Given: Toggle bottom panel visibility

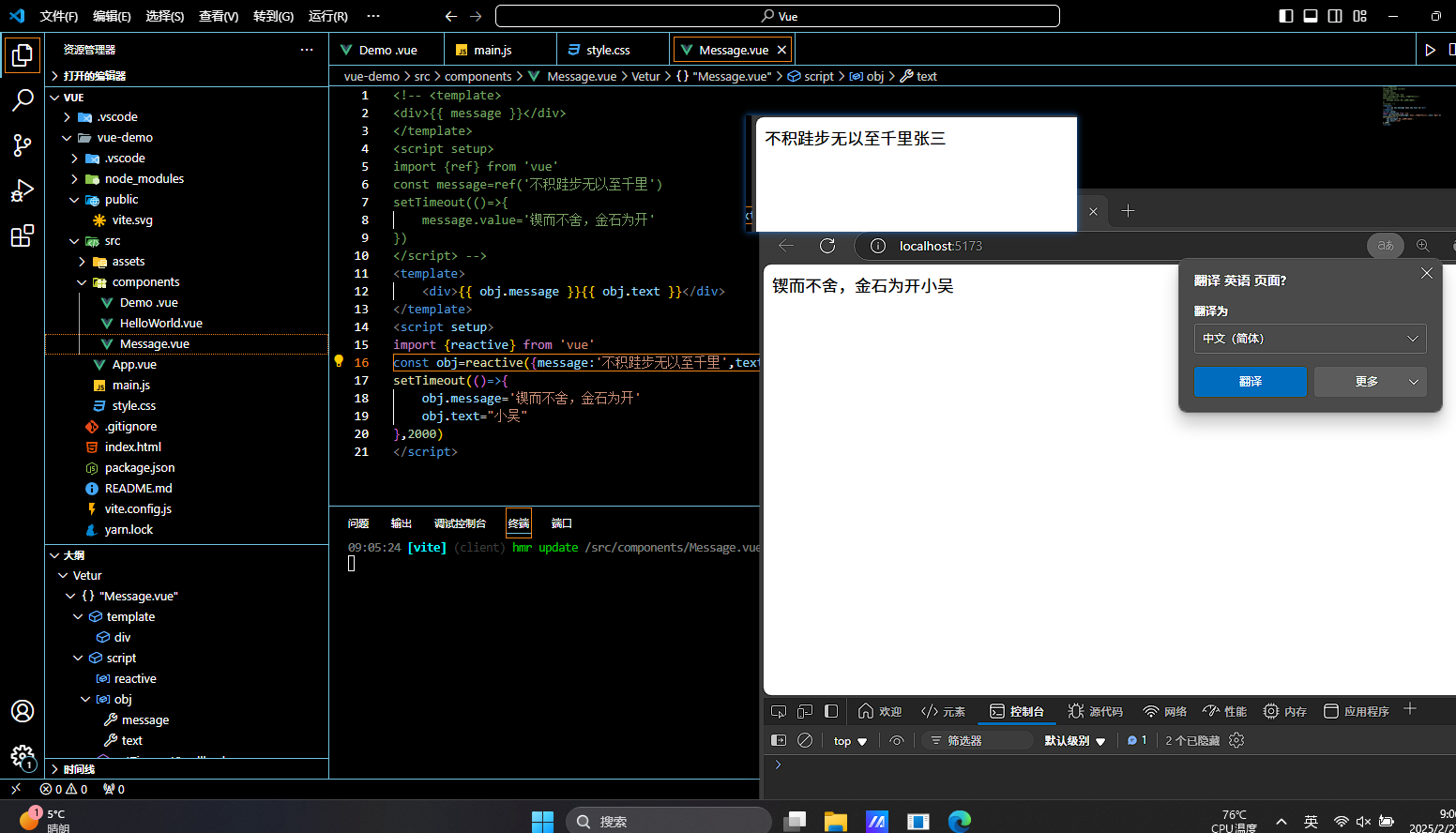Looking at the screenshot, I should (x=1311, y=16).
